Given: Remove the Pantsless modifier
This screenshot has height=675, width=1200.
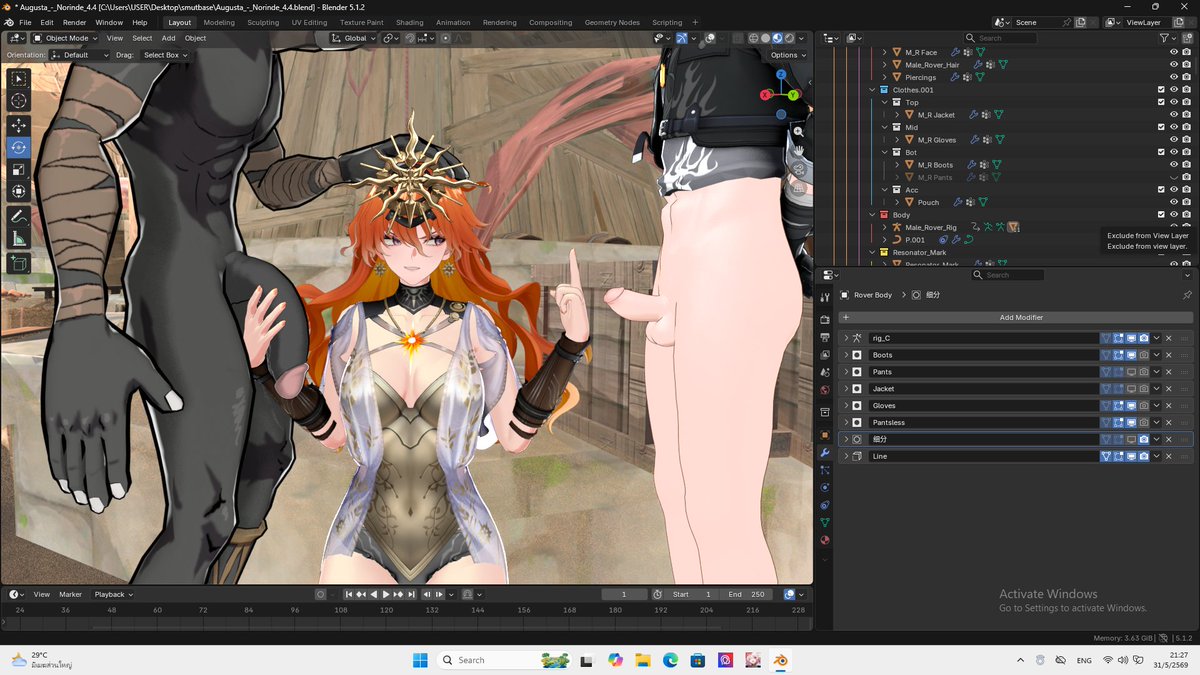Looking at the screenshot, I should pyautogui.click(x=1168, y=422).
